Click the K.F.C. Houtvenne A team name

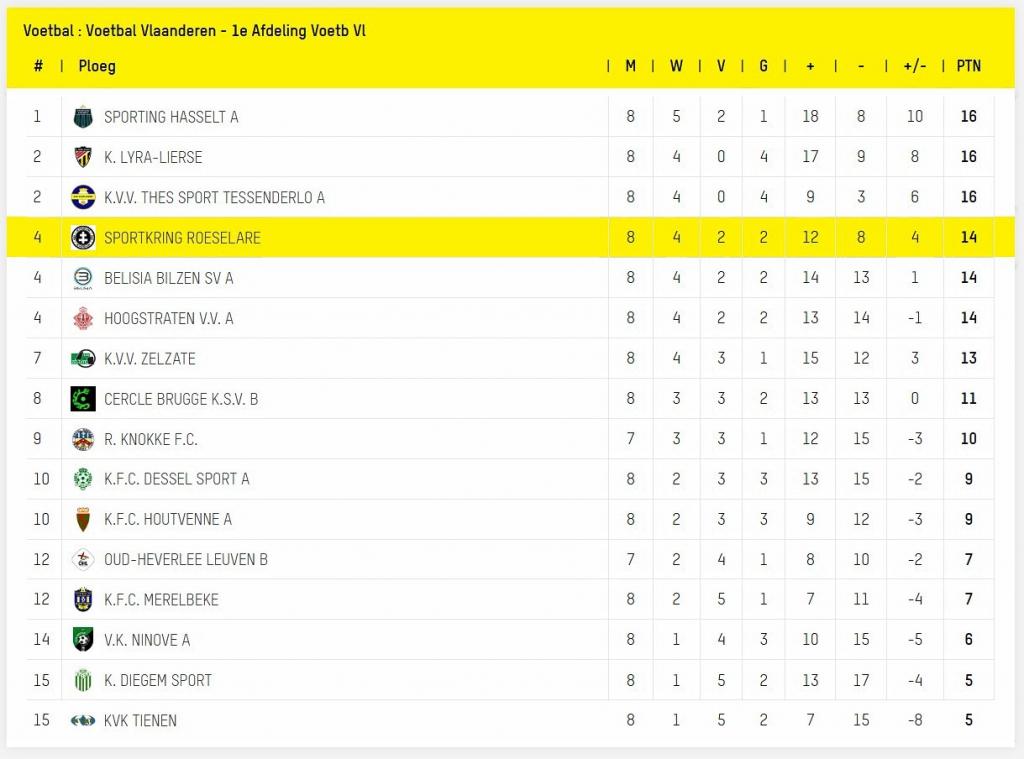(167, 519)
